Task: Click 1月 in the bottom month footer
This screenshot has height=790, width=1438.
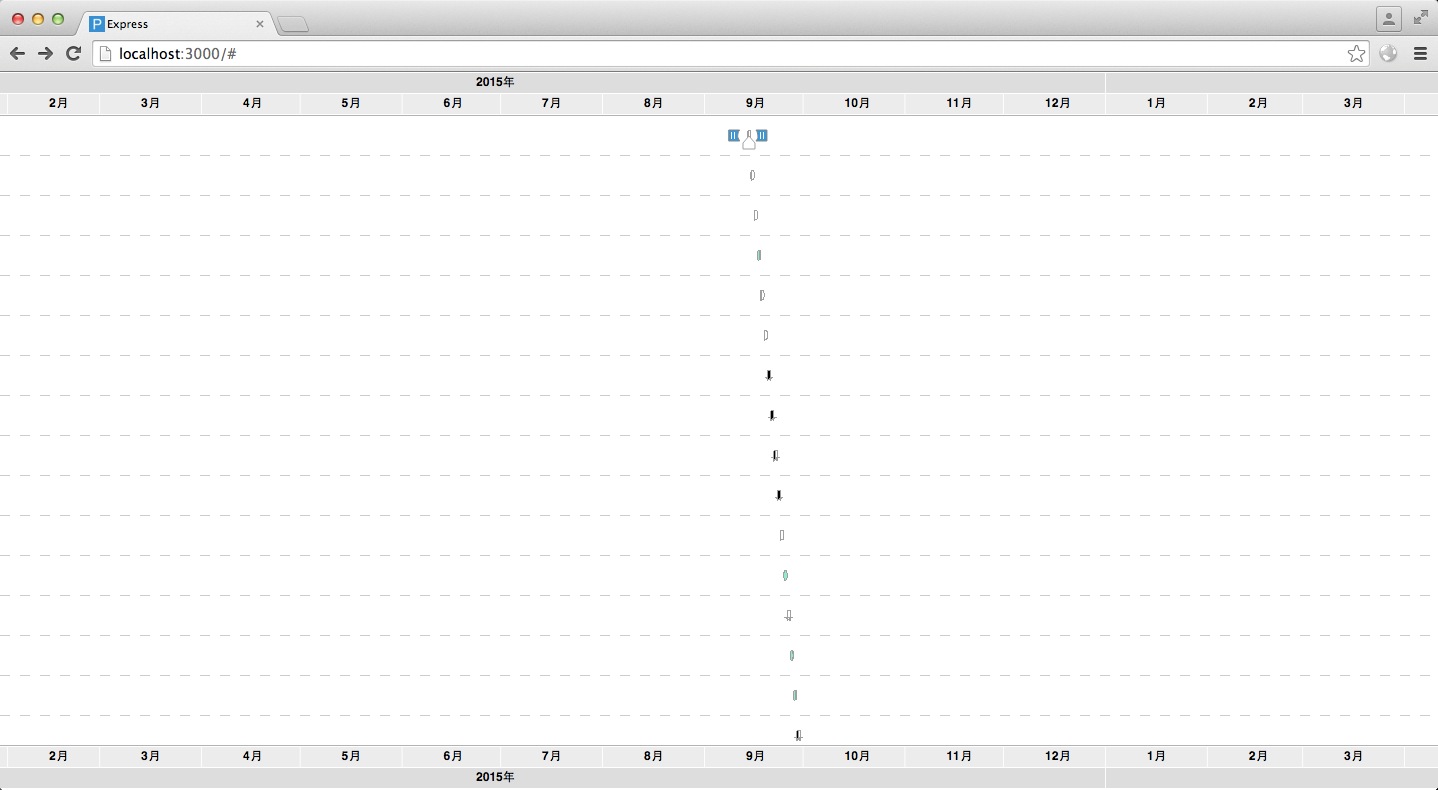Action: (x=1156, y=756)
